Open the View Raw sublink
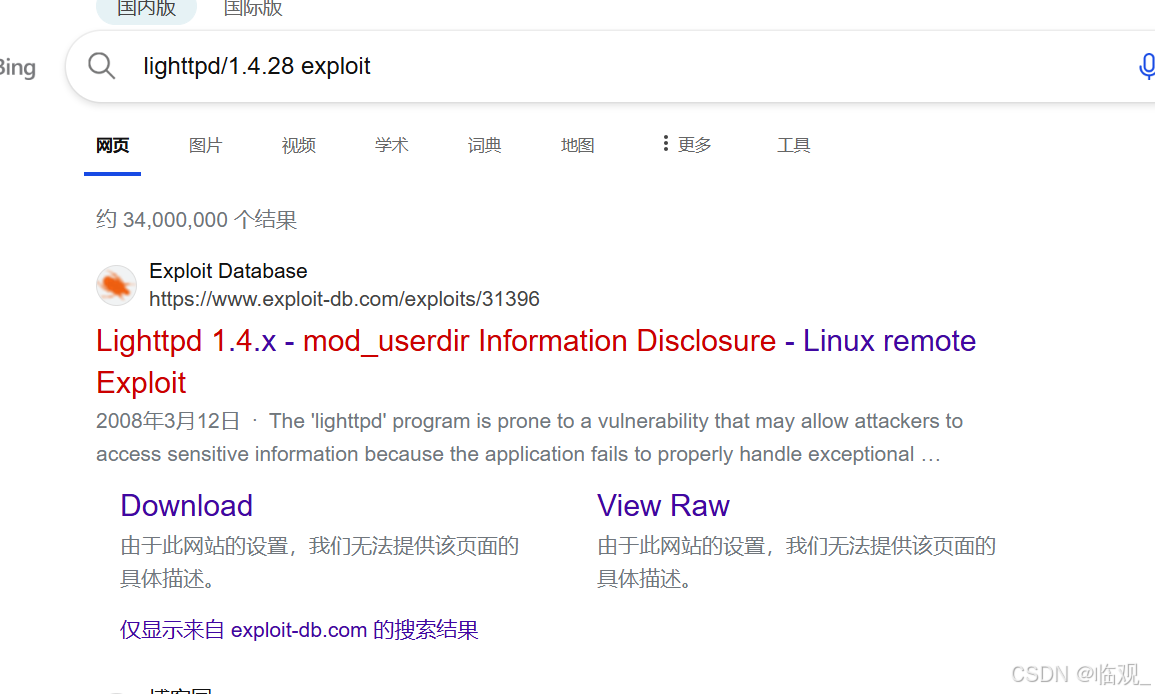This screenshot has width=1155, height=694. pos(663,505)
